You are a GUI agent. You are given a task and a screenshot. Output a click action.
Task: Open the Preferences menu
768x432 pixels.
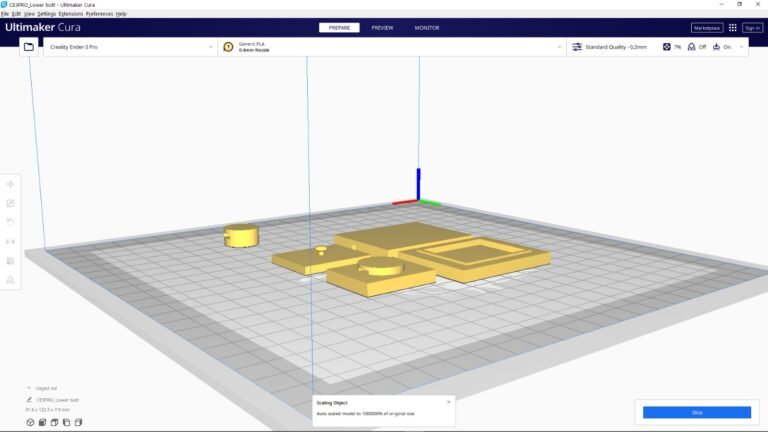99,14
